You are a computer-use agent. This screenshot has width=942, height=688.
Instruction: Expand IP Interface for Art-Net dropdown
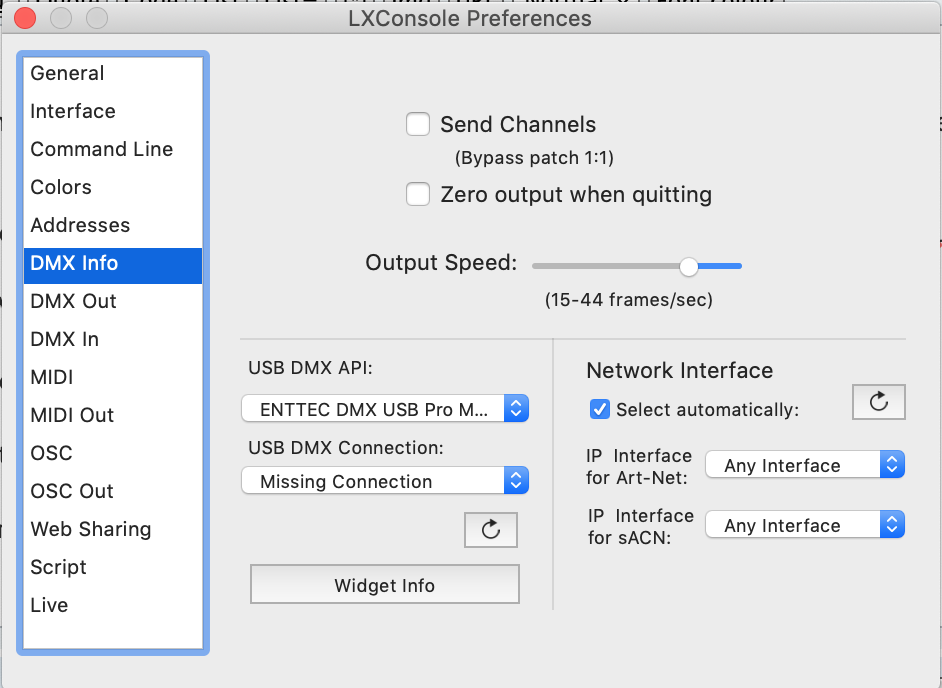coord(805,464)
